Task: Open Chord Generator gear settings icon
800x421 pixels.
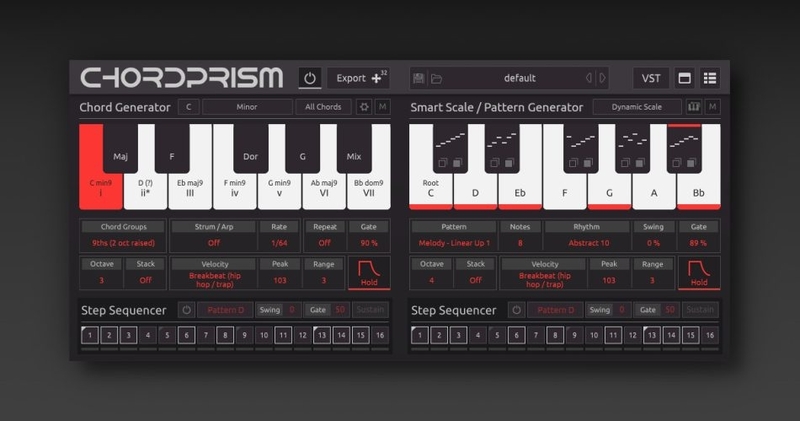Action: click(364, 107)
